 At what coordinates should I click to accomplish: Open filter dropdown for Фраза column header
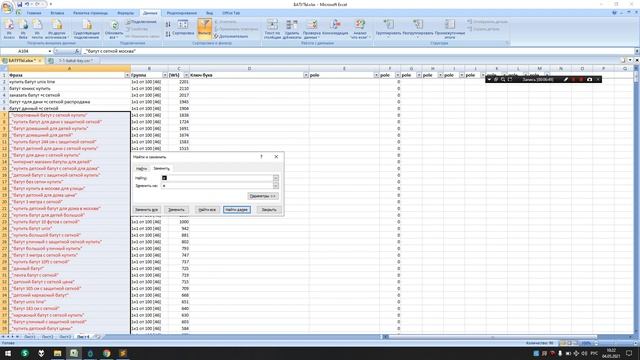tap(127, 75)
